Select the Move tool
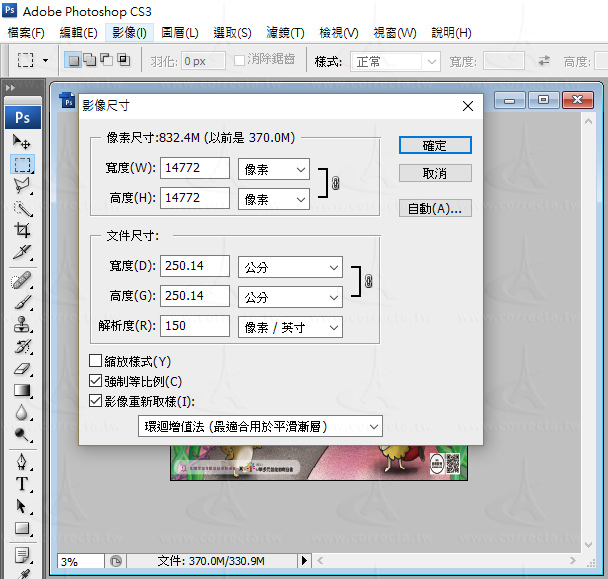The height and width of the screenshot is (579, 608). pos(22,143)
